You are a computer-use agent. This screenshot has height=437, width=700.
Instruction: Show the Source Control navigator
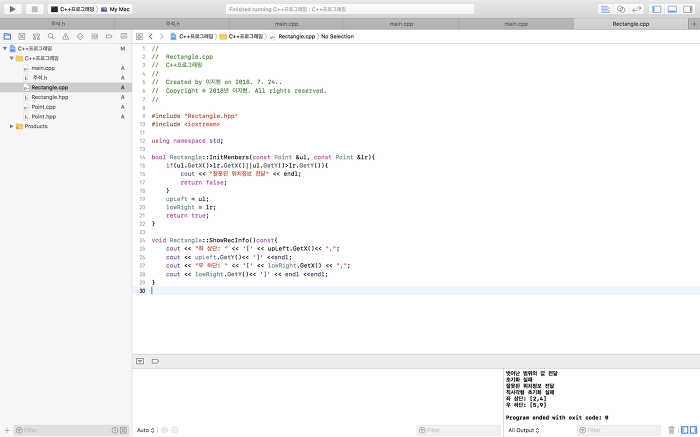click(22, 37)
